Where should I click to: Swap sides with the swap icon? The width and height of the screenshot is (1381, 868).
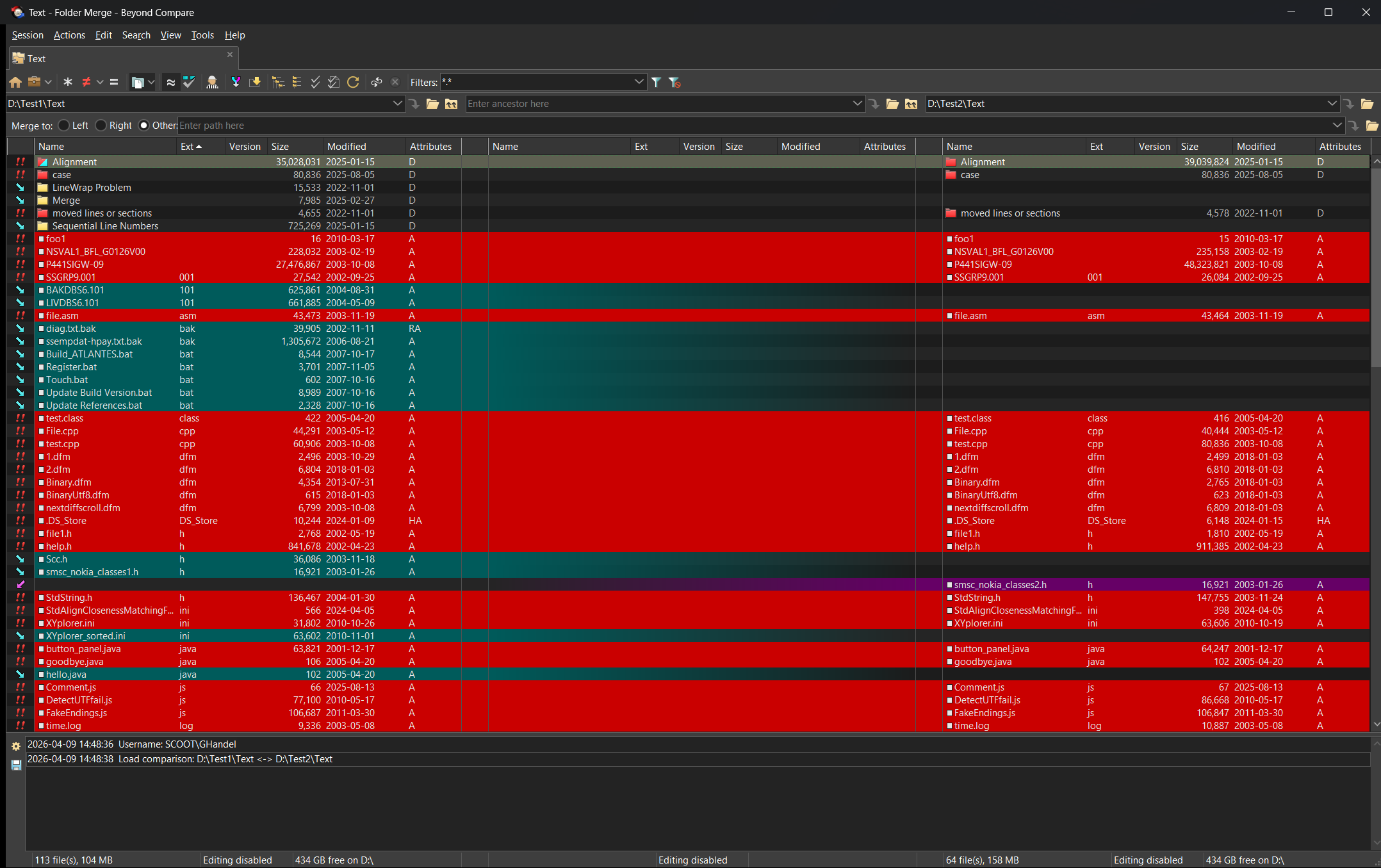377,82
